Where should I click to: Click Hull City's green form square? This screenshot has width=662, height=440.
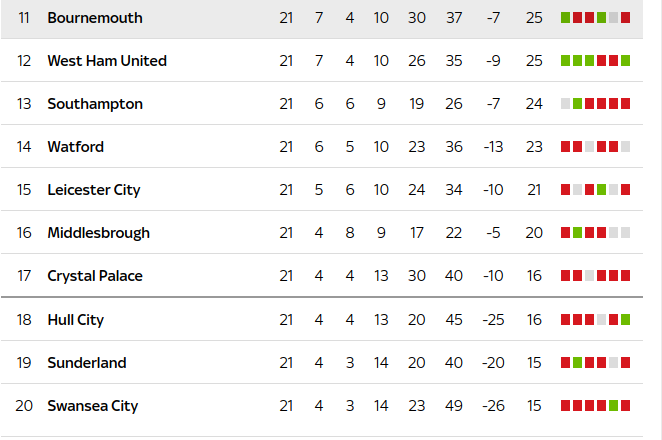tap(626, 320)
